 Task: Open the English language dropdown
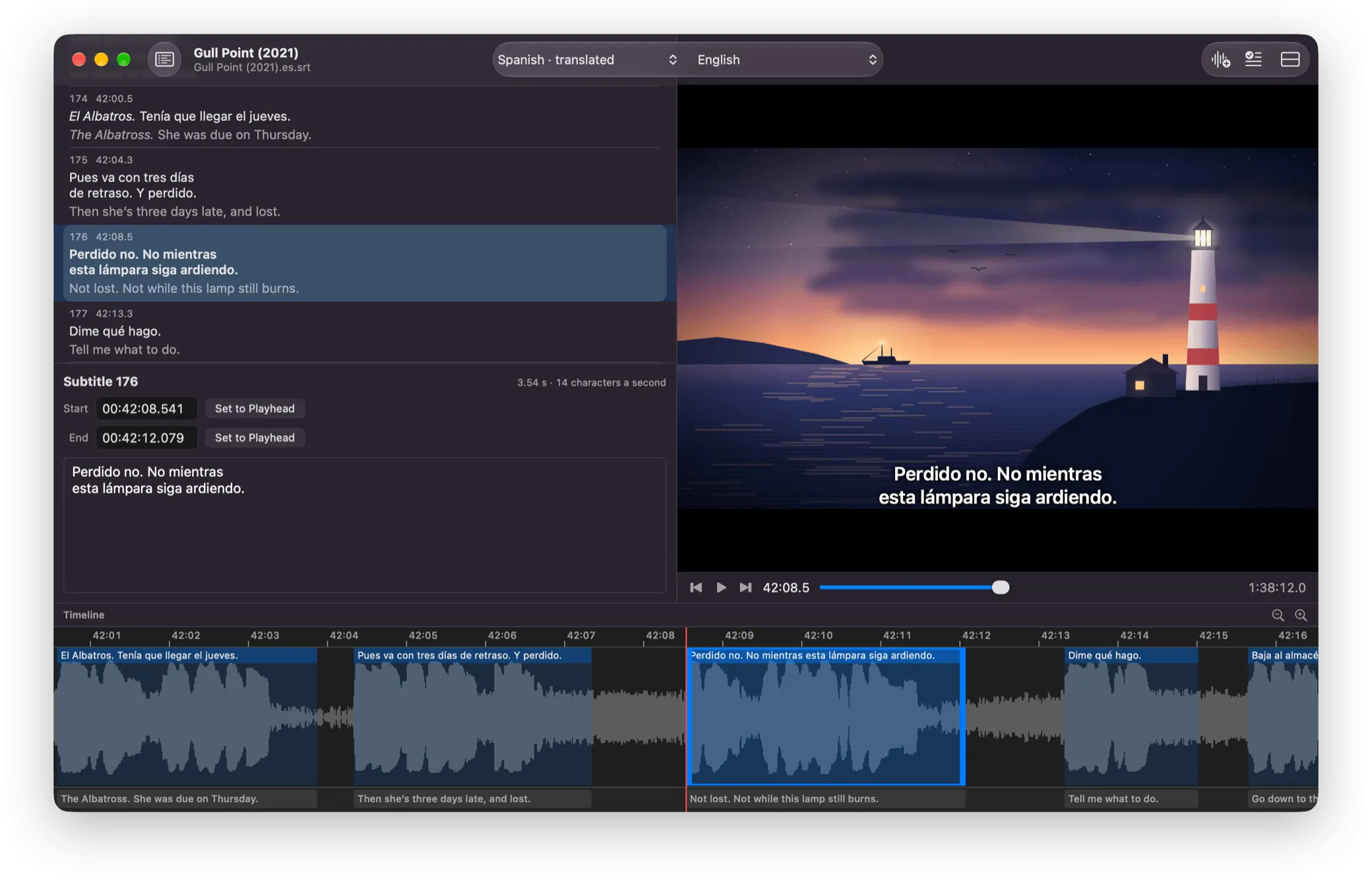pos(786,59)
